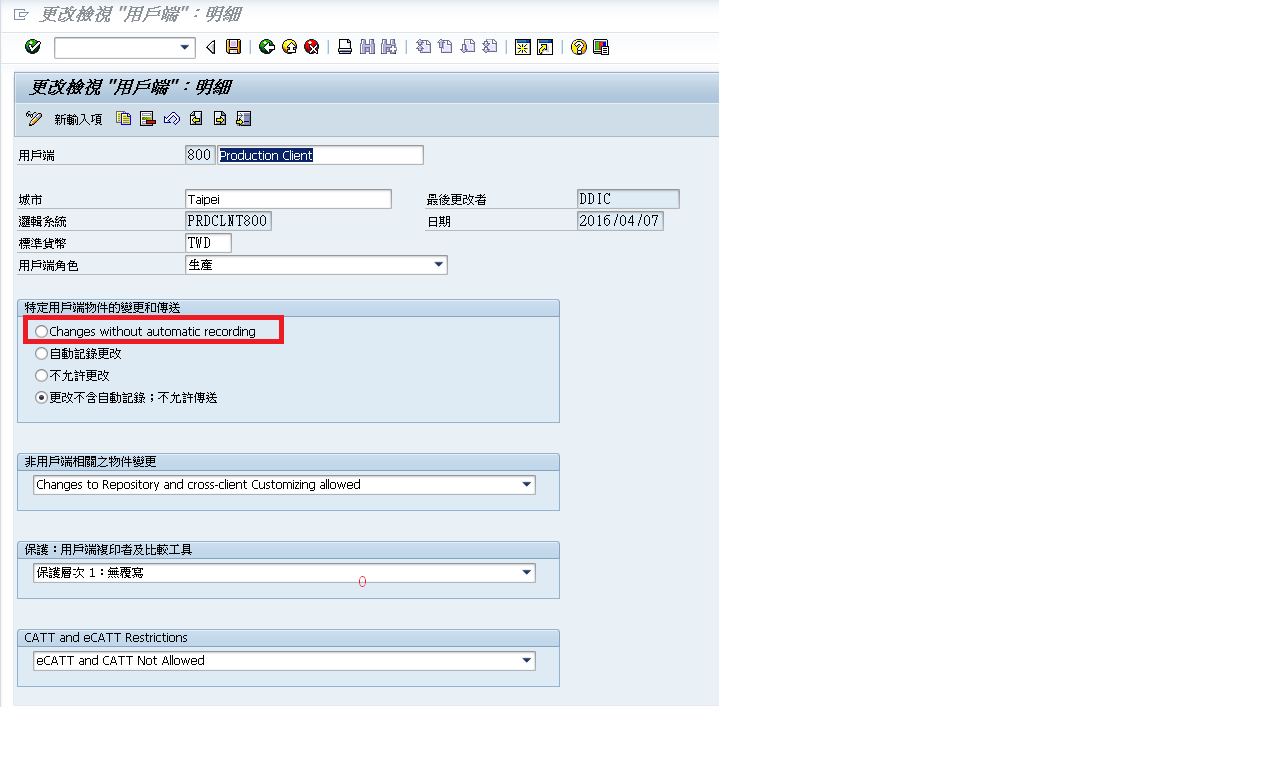Screen dimensions: 1280x760
Task: Select the '自動記錄更改' radio button
Action: [41, 353]
